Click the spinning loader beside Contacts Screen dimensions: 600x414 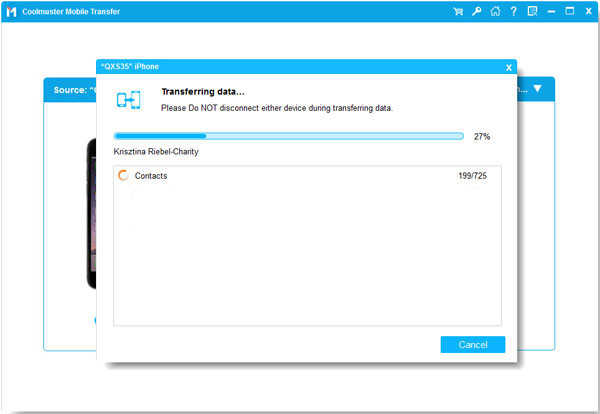coord(123,176)
